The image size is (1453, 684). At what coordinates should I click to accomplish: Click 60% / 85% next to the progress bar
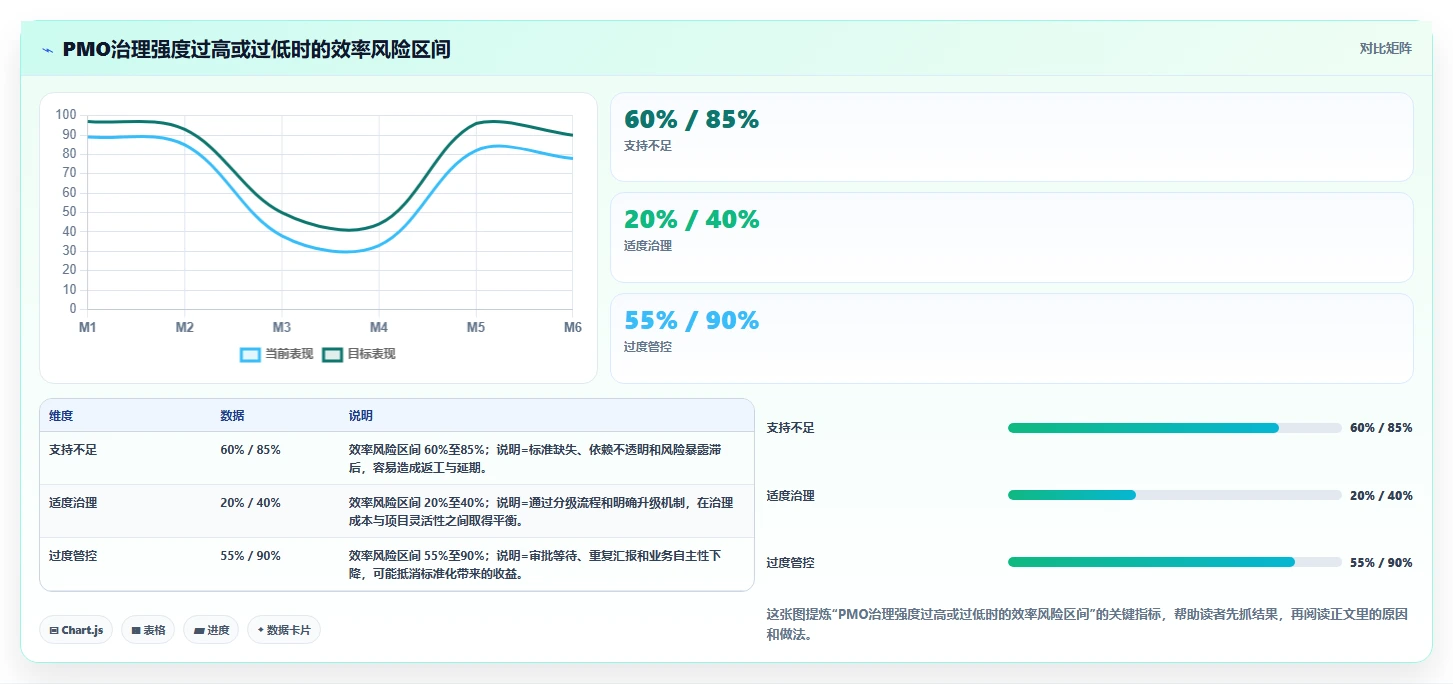click(1381, 428)
